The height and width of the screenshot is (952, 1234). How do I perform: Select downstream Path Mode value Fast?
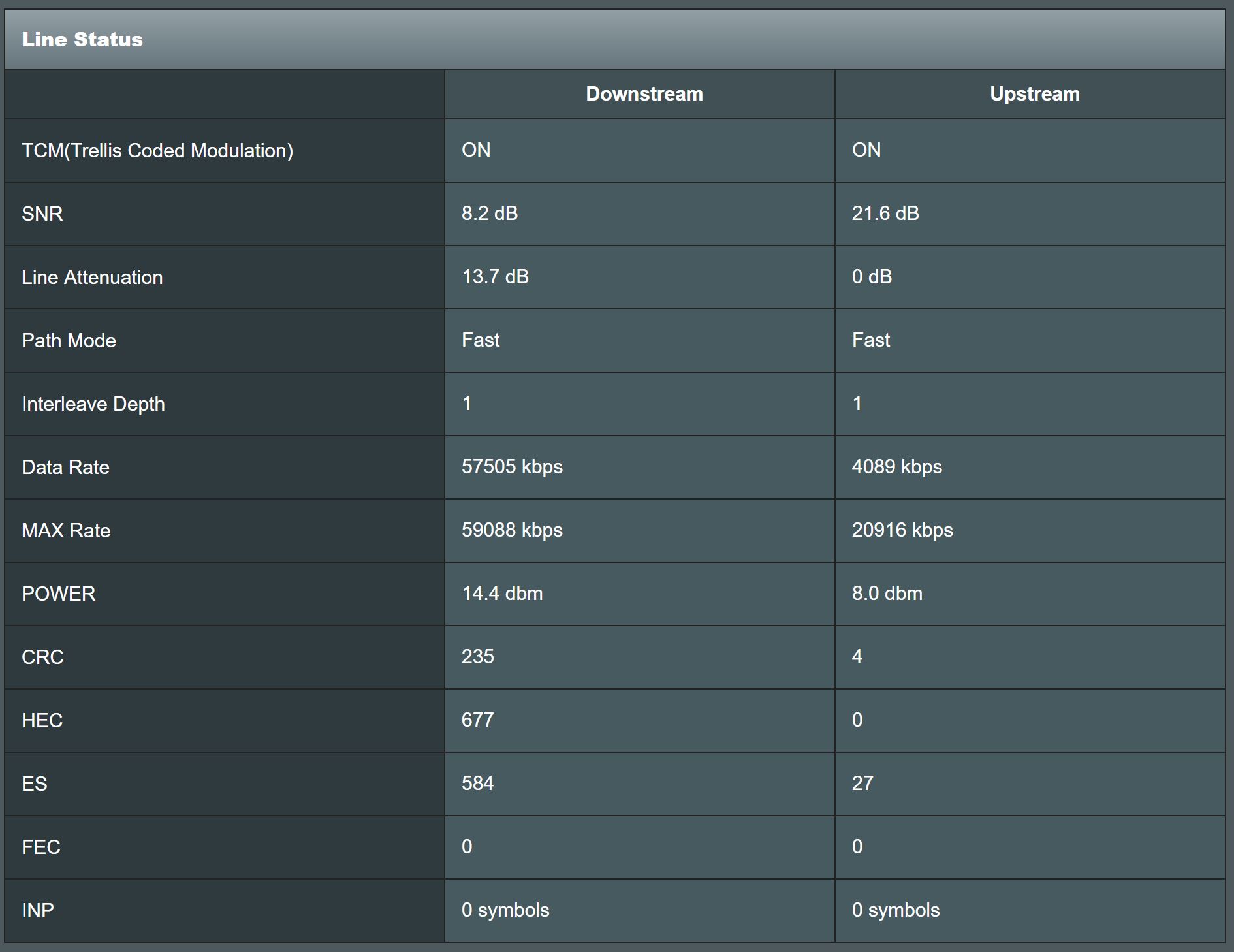(481, 340)
